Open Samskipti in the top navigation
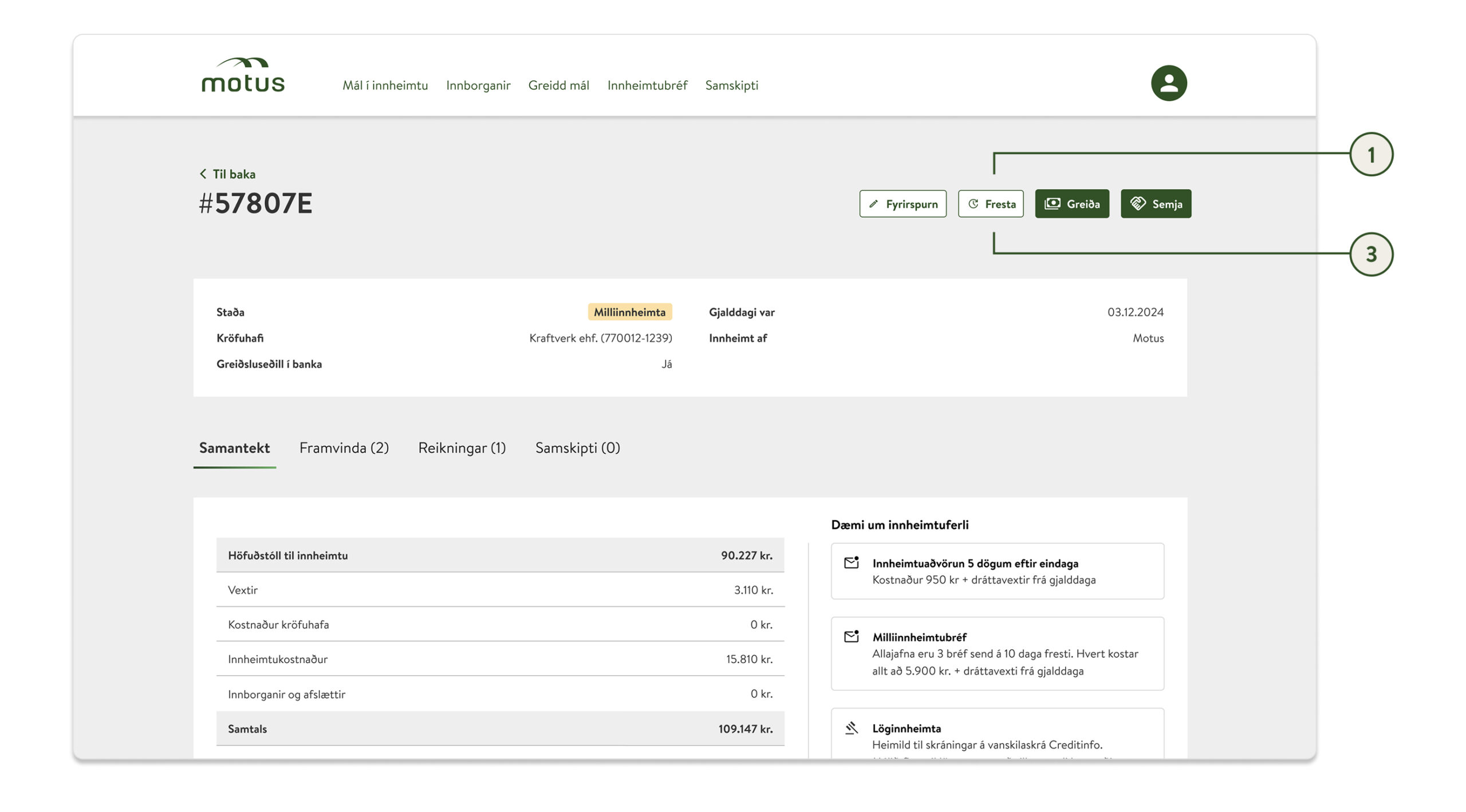 pos(731,85)
